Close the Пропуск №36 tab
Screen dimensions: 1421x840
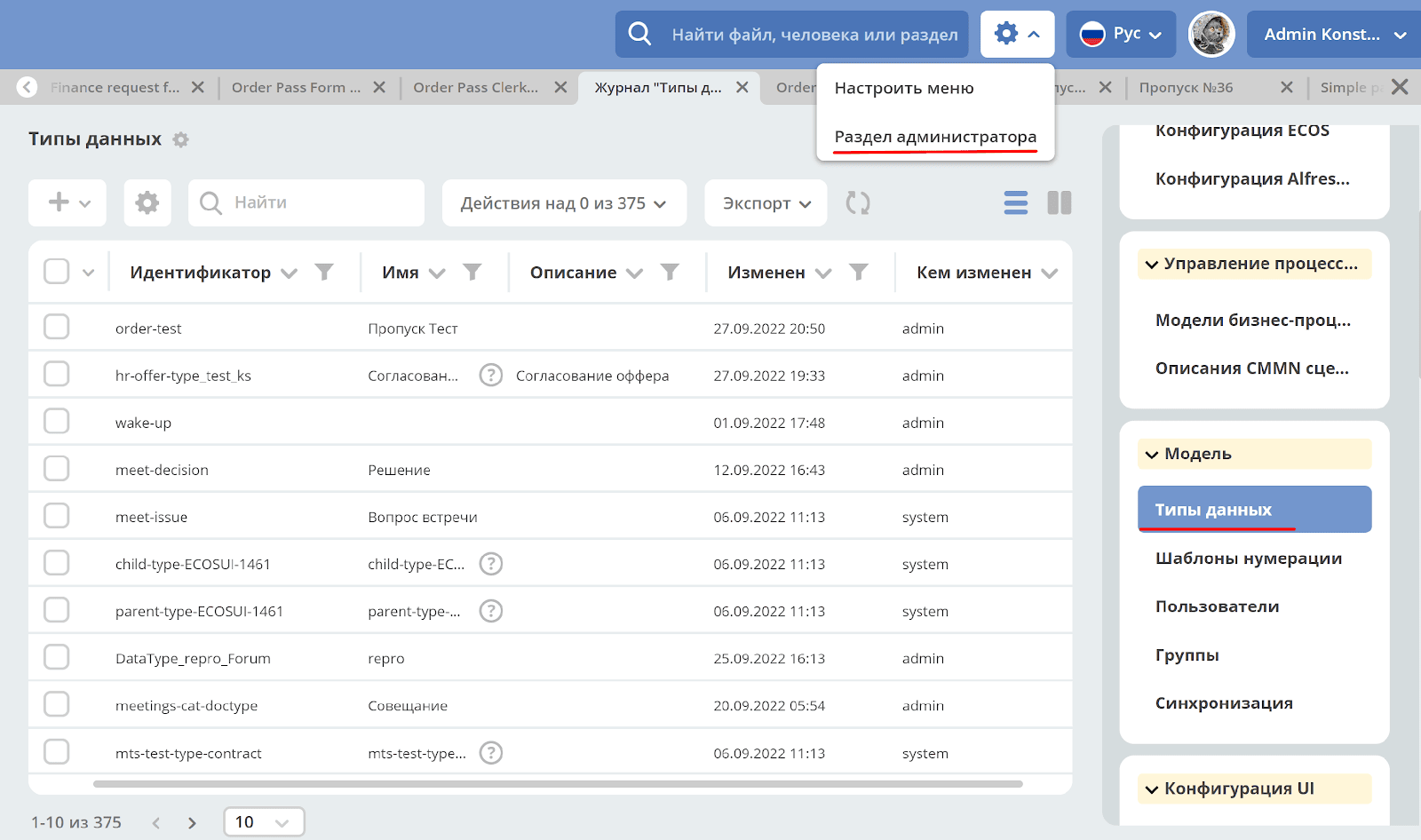click(1287, 87)
